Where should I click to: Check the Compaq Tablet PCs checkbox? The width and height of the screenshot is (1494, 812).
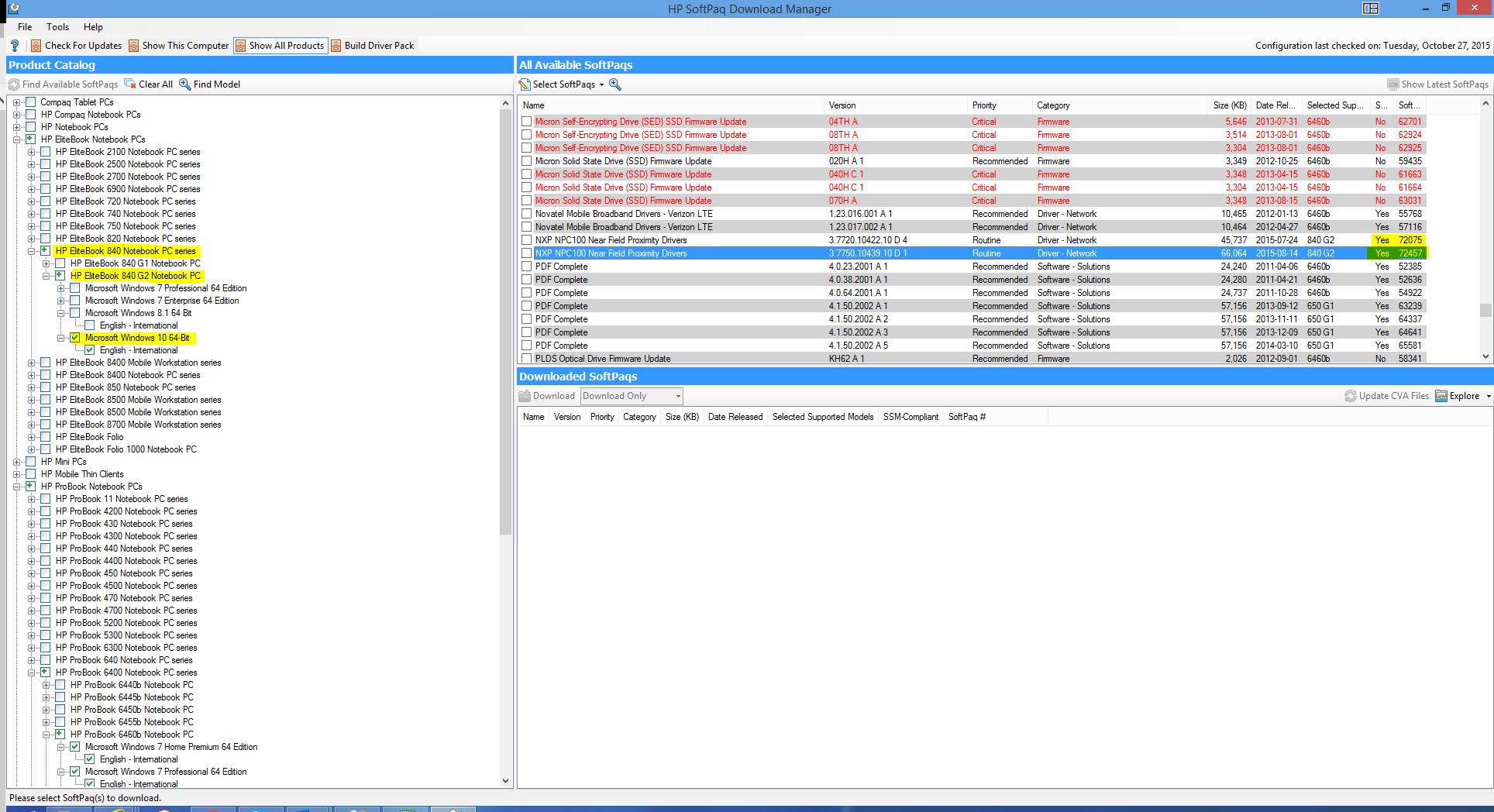click(x=31, y=102)
